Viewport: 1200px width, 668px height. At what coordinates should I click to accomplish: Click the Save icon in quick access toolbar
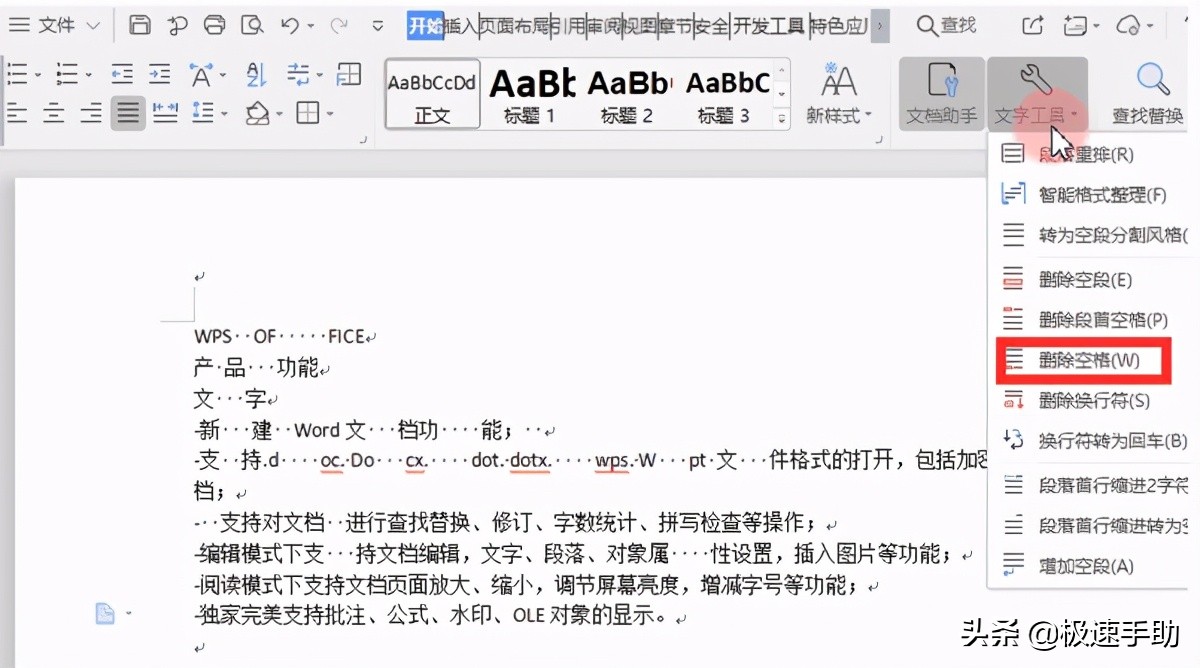pyautogui.click(x=141, y=25)
